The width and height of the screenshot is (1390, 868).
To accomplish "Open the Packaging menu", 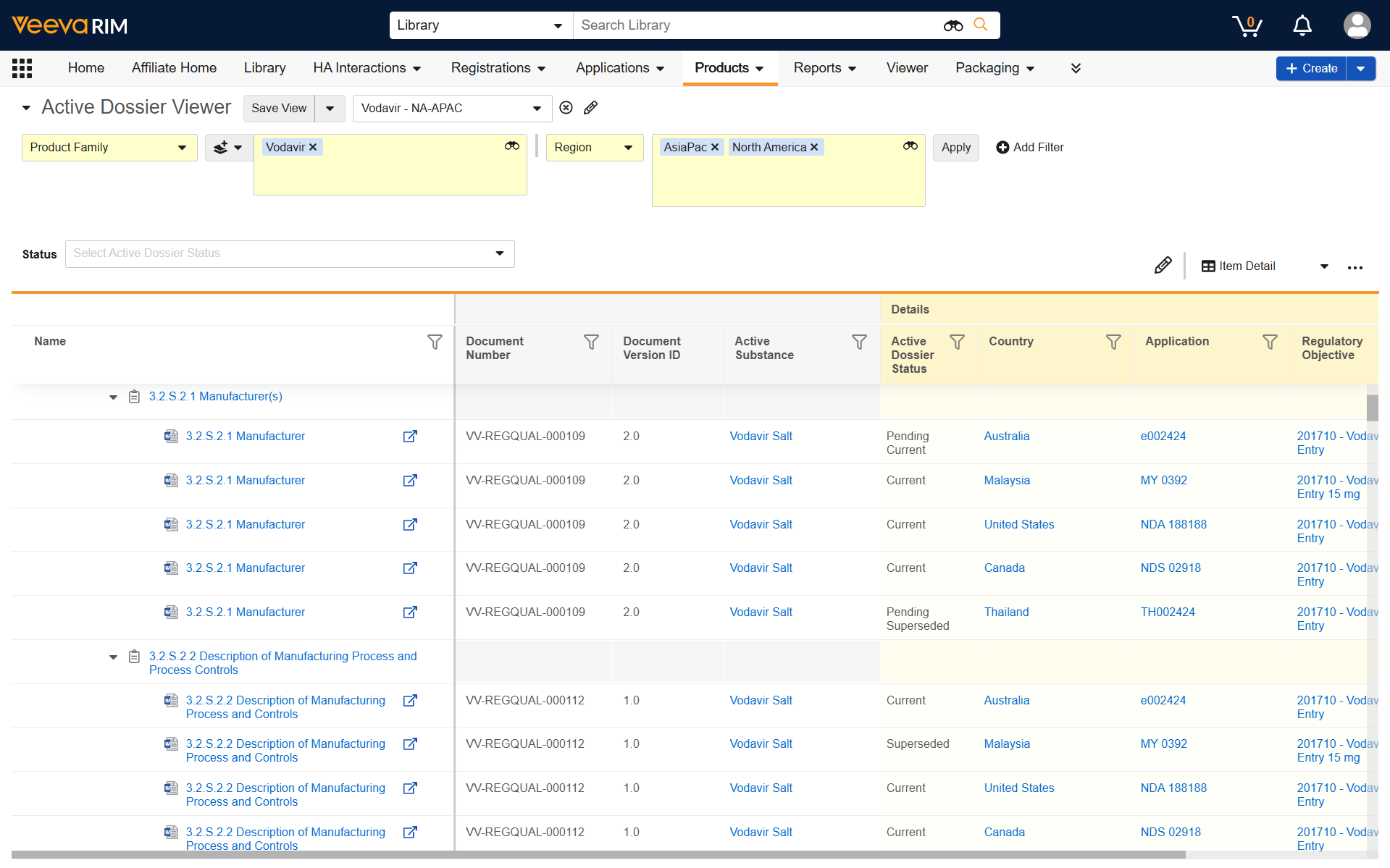I will click(995, 68).
